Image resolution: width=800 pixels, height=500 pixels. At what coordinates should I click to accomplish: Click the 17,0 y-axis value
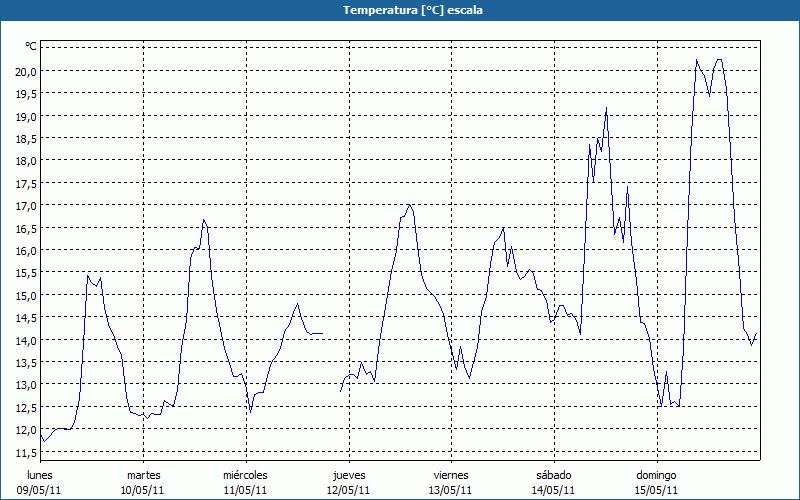(25, 206)
